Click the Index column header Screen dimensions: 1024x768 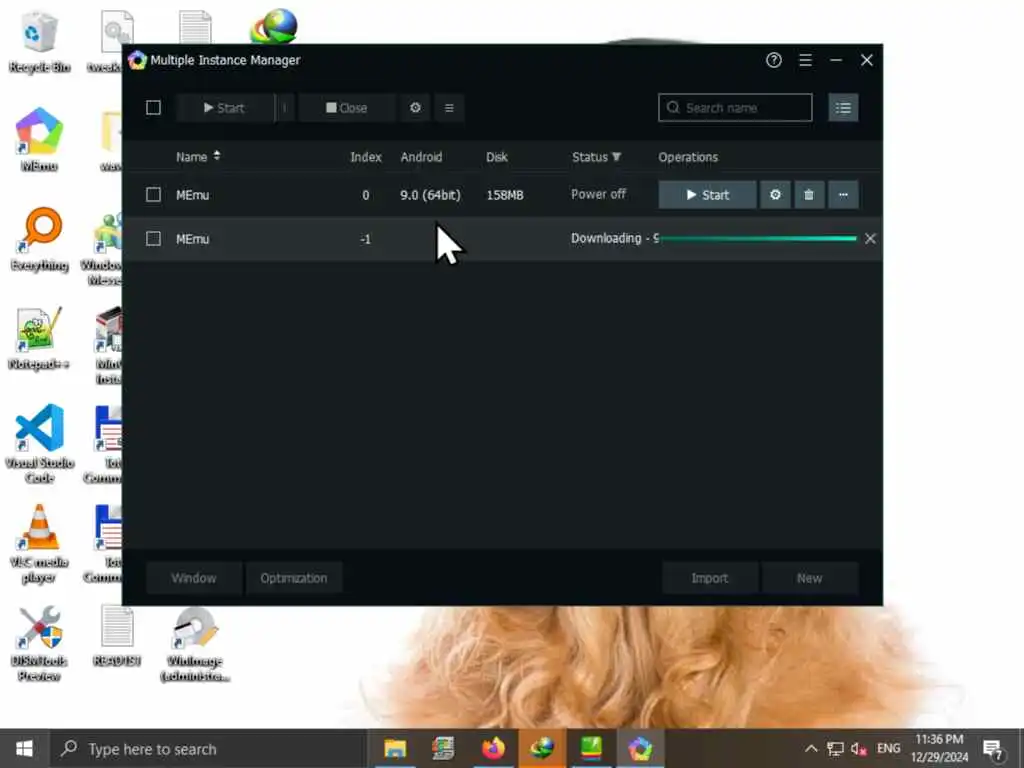[x=366, y=157]
